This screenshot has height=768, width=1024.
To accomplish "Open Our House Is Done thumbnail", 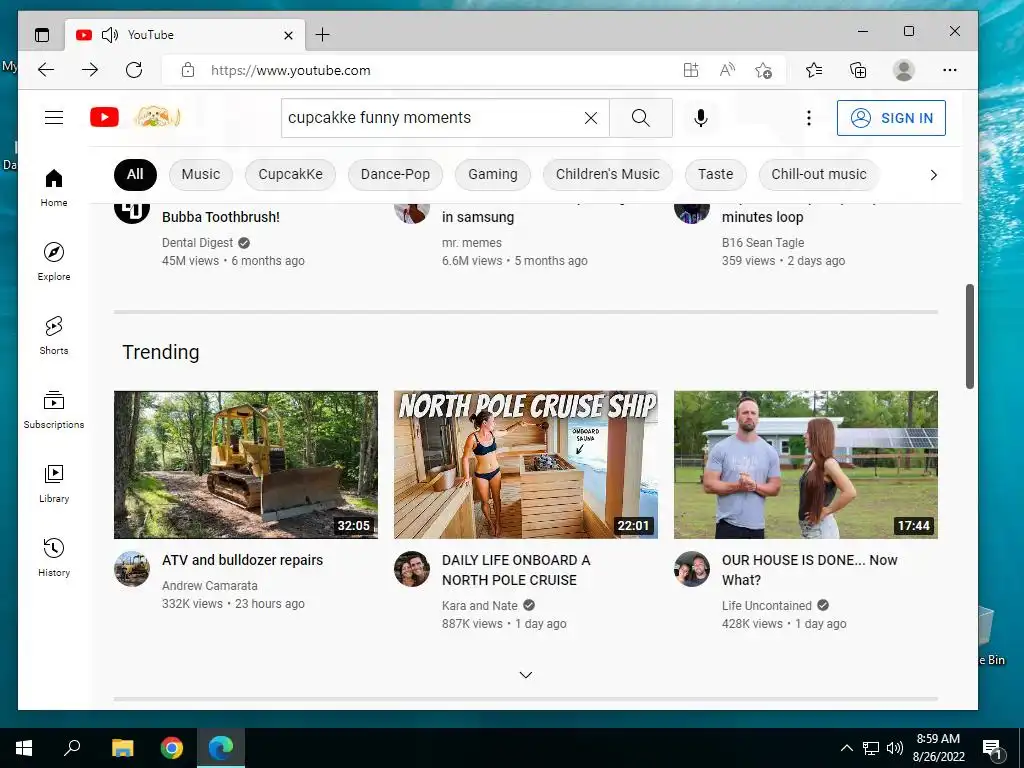I will click(806, 464).
